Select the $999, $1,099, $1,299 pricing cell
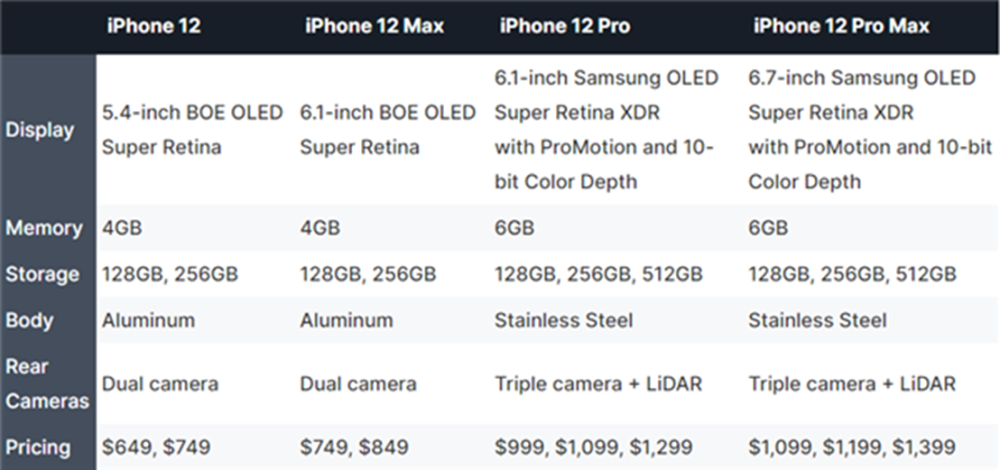The image size is (1000, 470). pyautogui.click(x=599, y=446)
